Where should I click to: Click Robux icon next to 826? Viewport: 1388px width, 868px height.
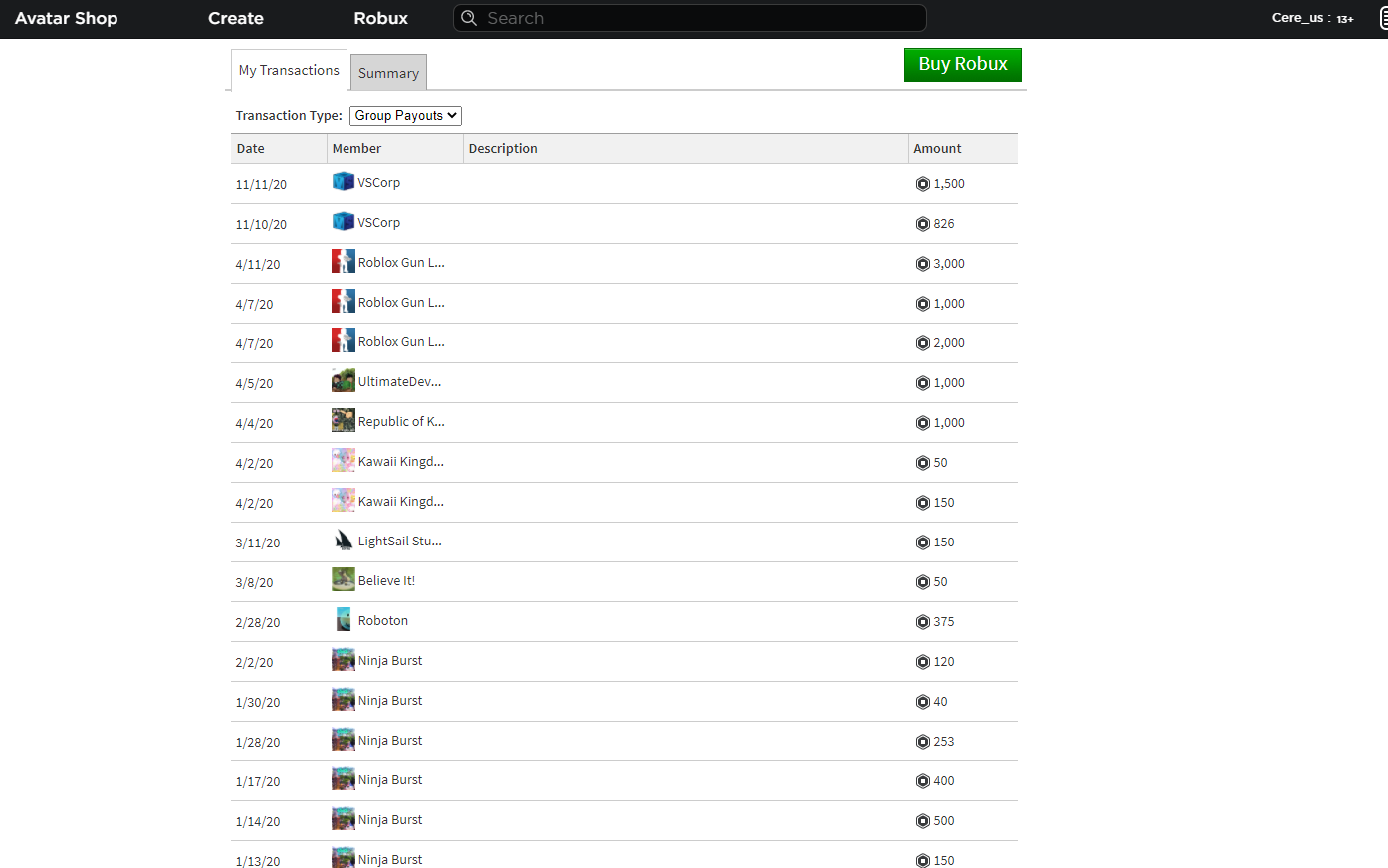click(x=923, y=224)
